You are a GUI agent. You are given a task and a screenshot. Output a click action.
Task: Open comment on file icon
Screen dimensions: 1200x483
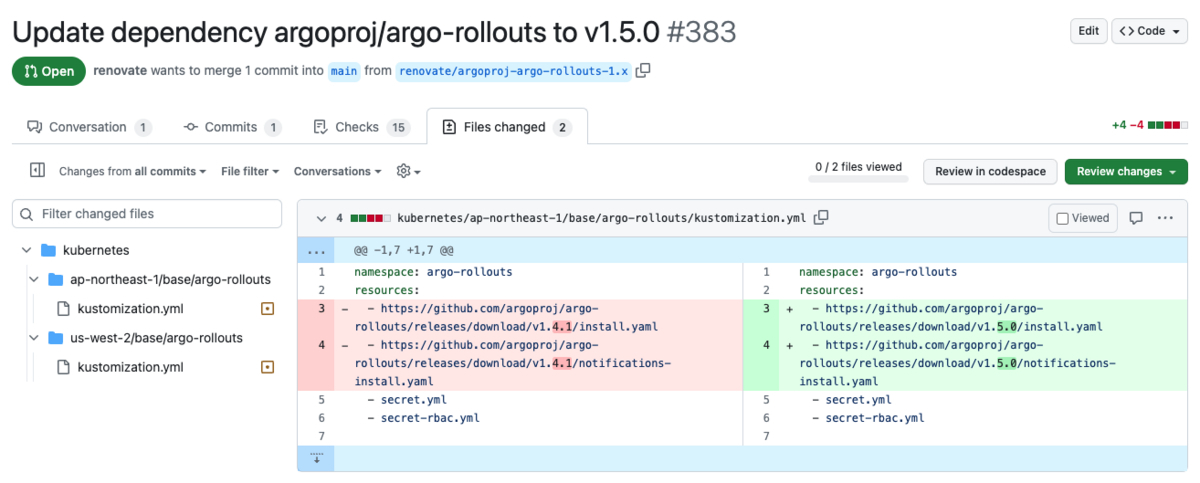(x=1136, y=218)
